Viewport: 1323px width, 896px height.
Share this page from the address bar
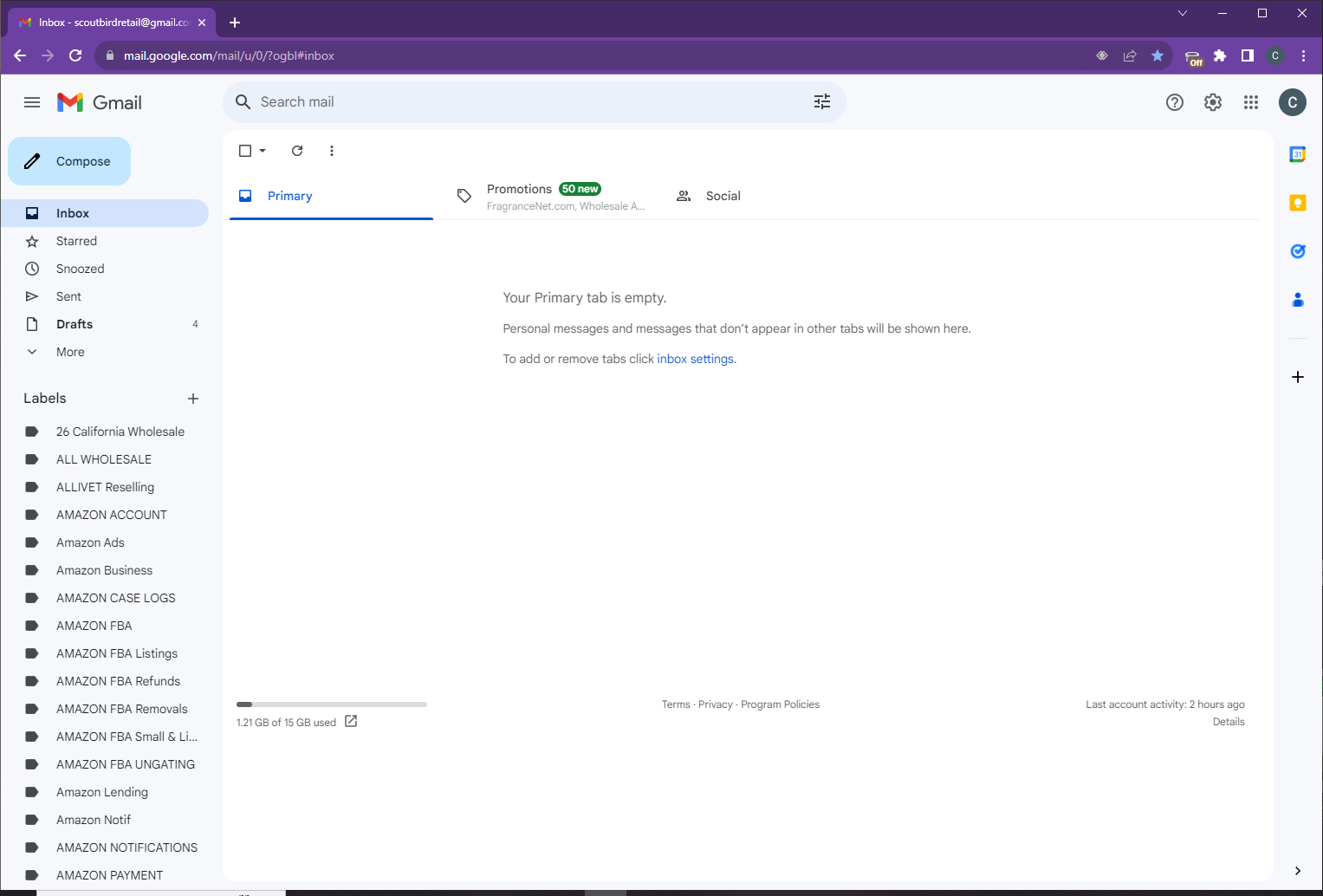1130,55
